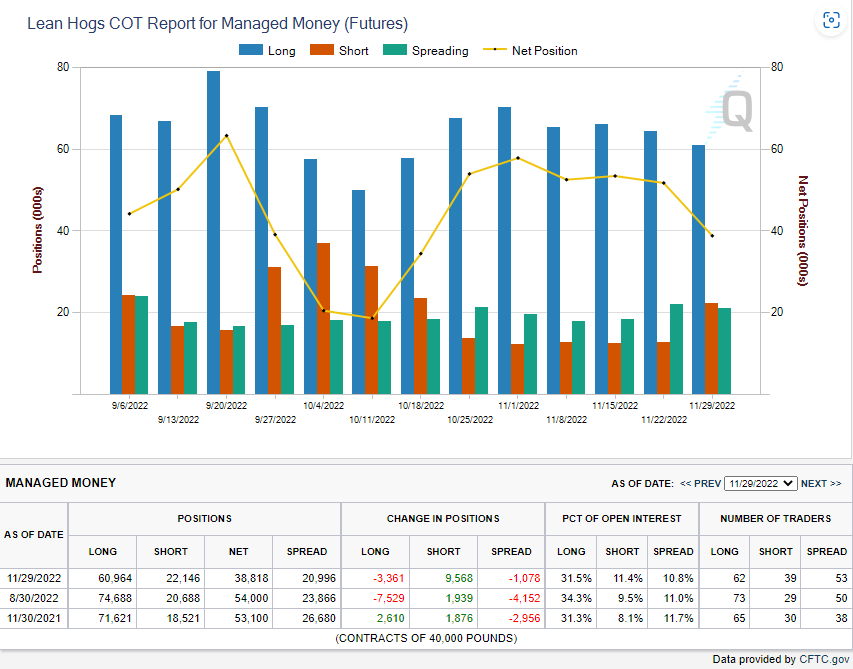Click the 10/18/2022 axis date label

click(x=421, y=405)
